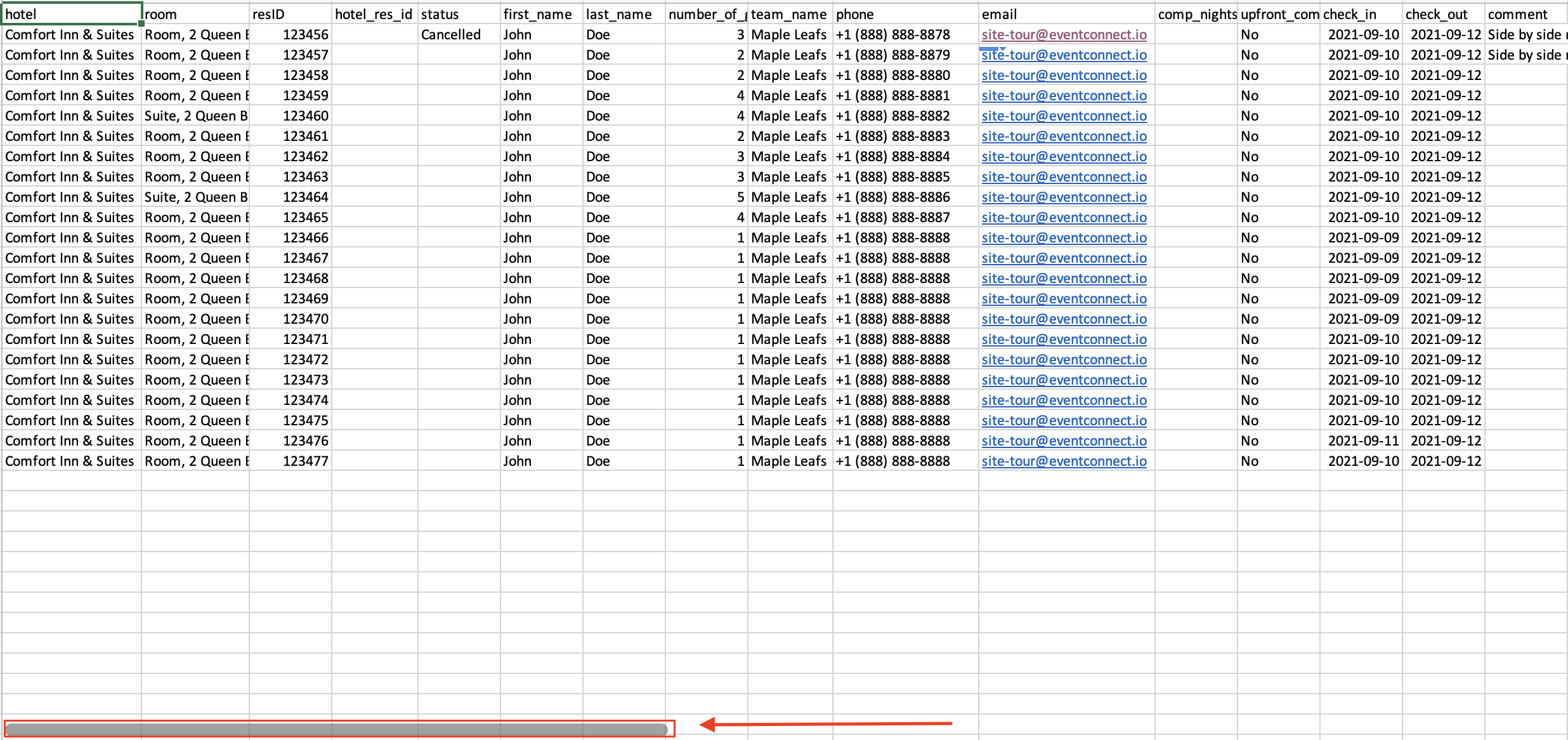Select the hotel_res_id header cell
Screen dimensions: 1568x740
click(x=374, y=14)
